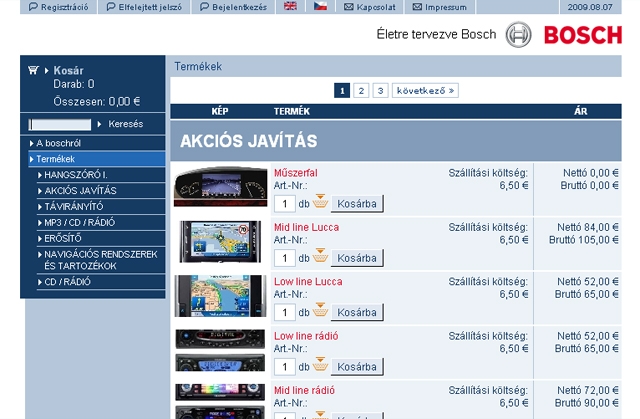Open the Mid line Lucca thumbnail
This screenshot has height=419, width=640.
(220, 241)
